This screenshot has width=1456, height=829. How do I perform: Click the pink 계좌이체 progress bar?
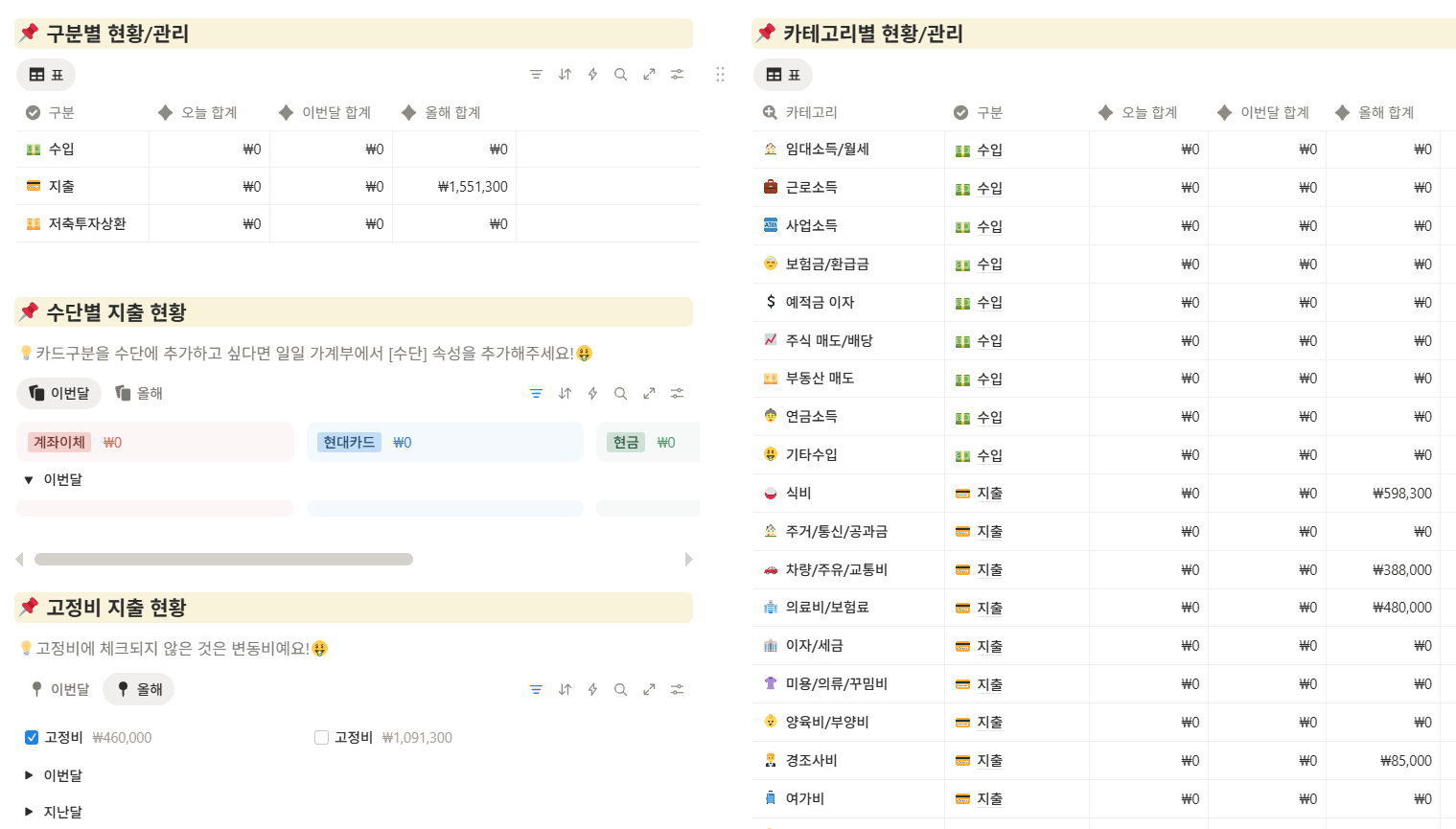coord(153,508)
